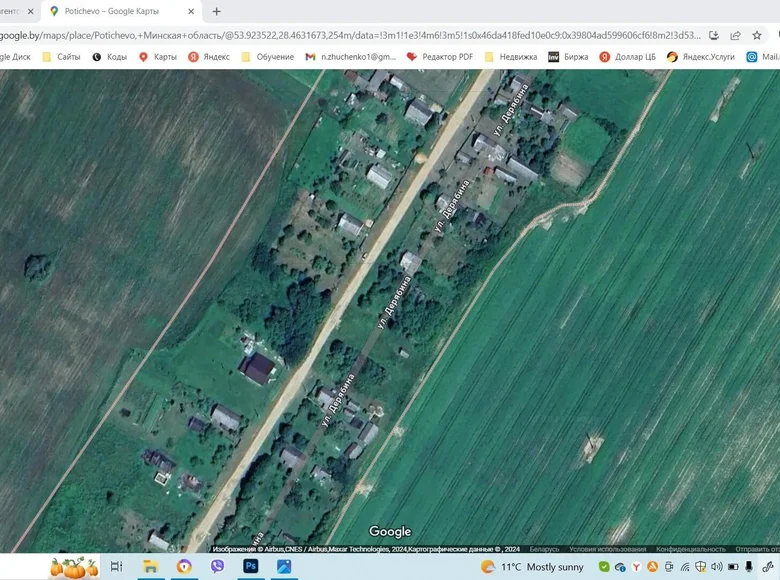The width and height of the screenshot is (780, 580).
Task: Open Wi-Fi network settings in tray
Action: pyautogui.click(x=685, y=567)
